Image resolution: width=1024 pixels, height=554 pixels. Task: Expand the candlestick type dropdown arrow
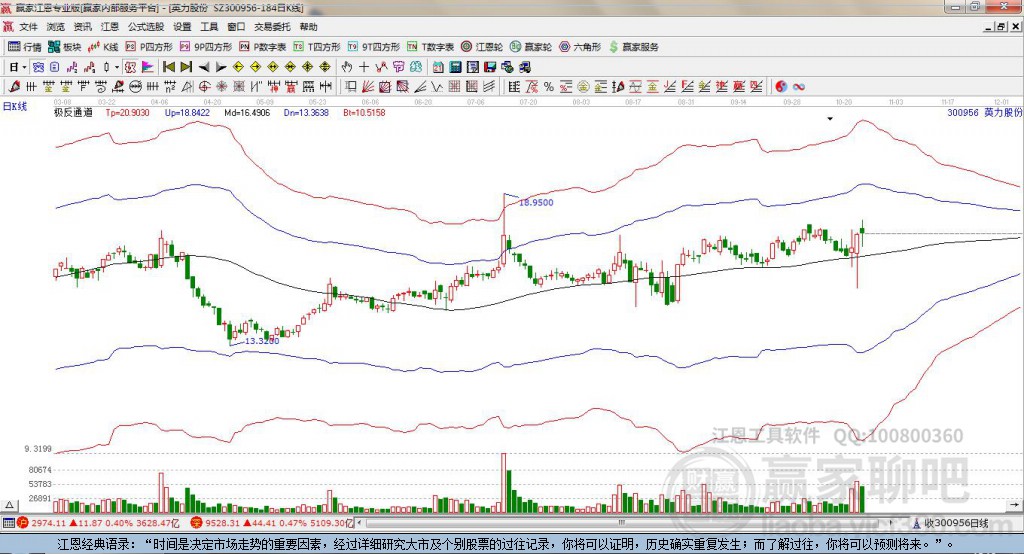tap(117, 67)
